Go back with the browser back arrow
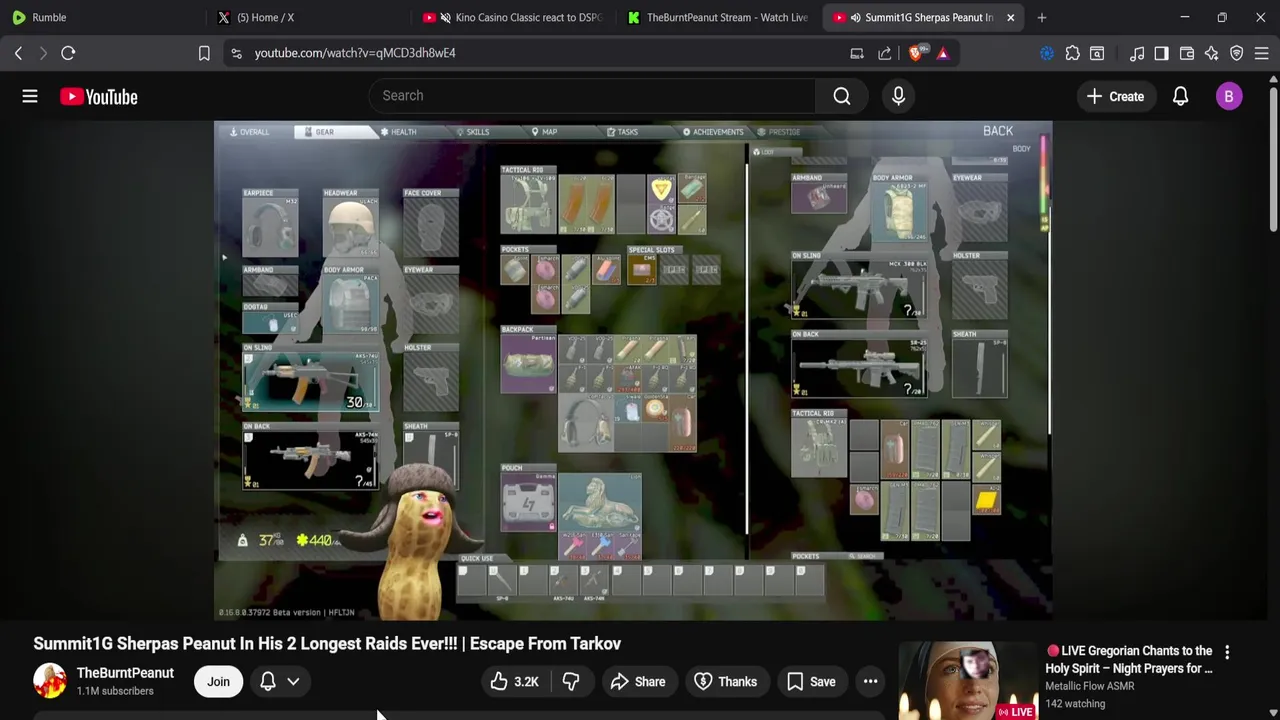This screenshot has width=1280, height=720. pos(18,53)
